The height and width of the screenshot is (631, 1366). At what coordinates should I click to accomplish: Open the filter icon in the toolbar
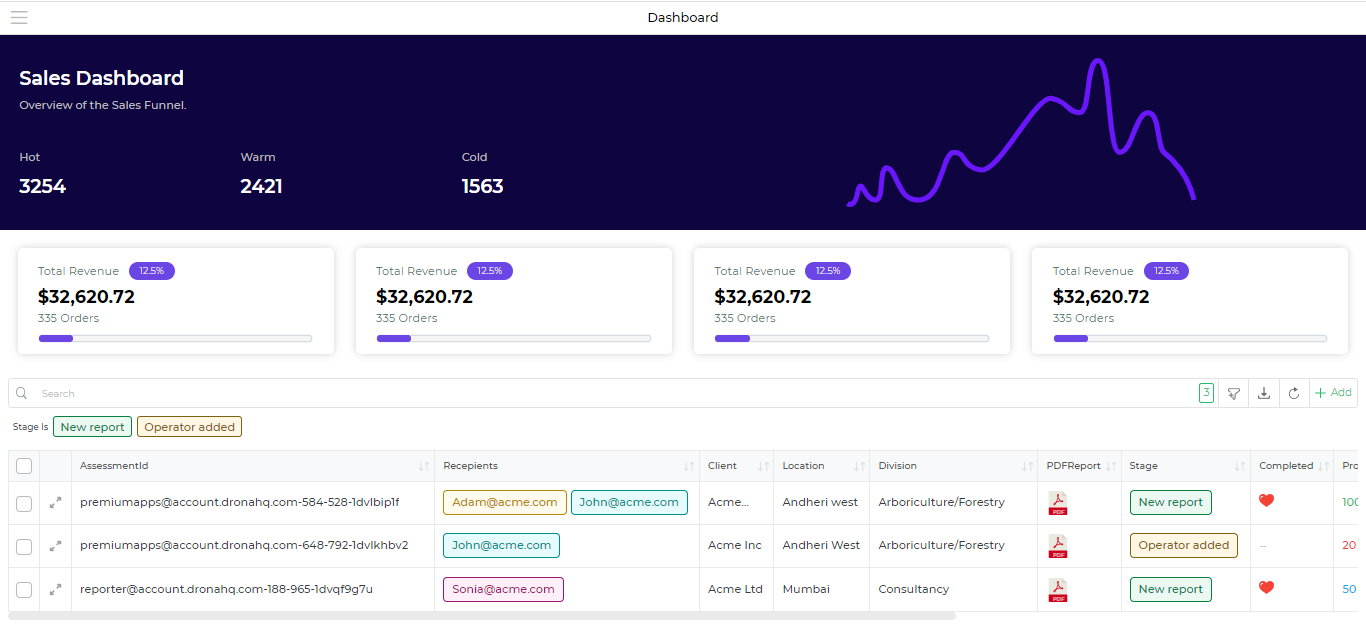(x=1233, y=392)
